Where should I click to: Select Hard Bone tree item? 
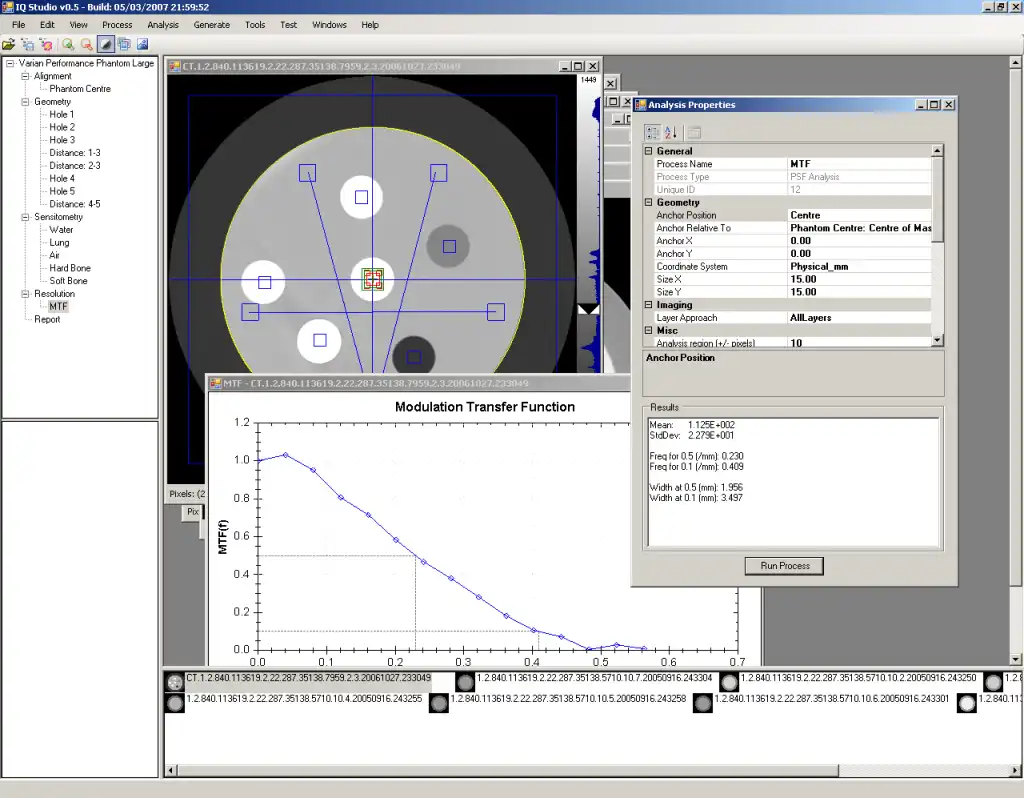70,268
